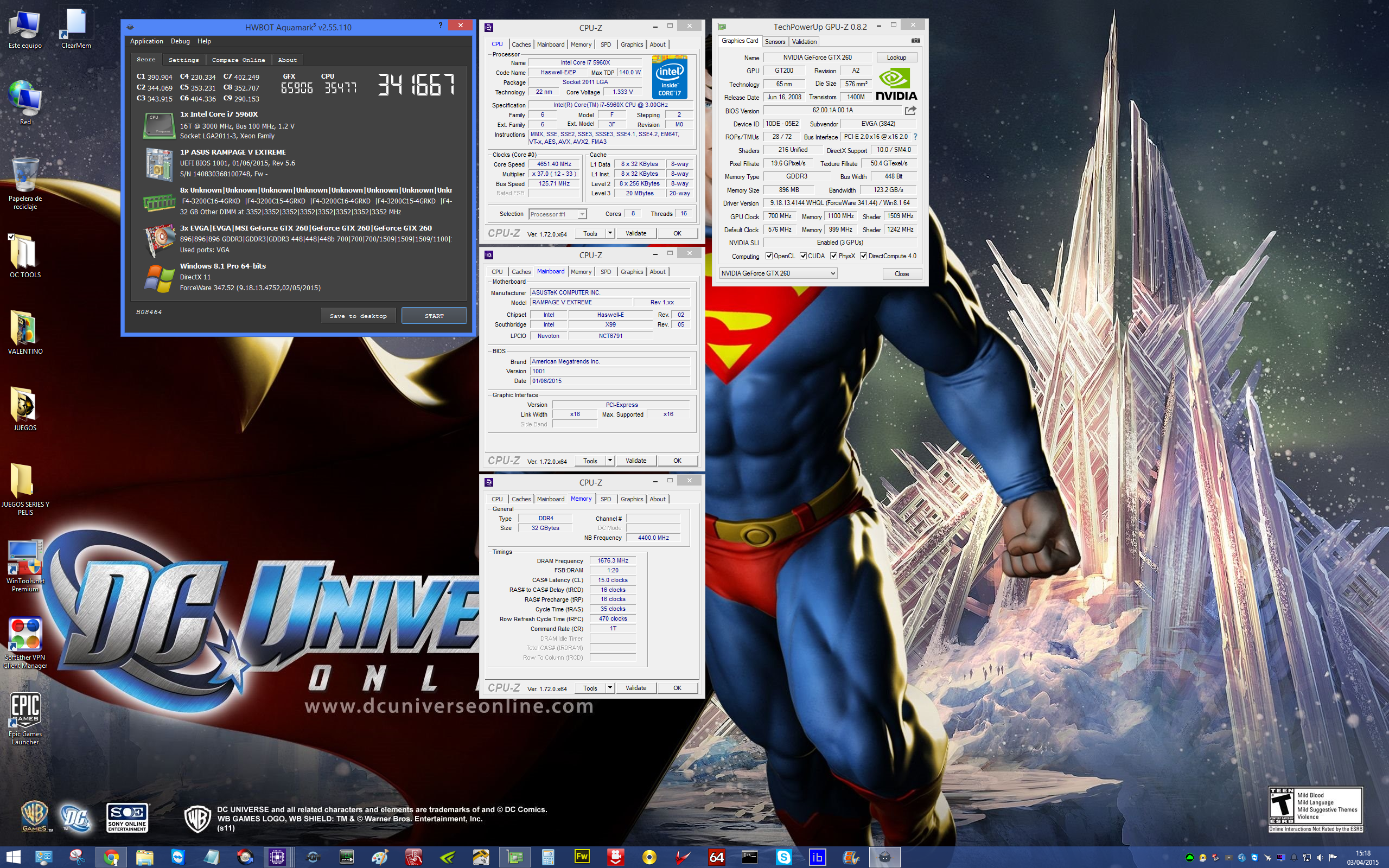Open the Debug menu in HWBOT Aquamark
Viewport: 1389px width, 868px height.
[x=180, y=41]
